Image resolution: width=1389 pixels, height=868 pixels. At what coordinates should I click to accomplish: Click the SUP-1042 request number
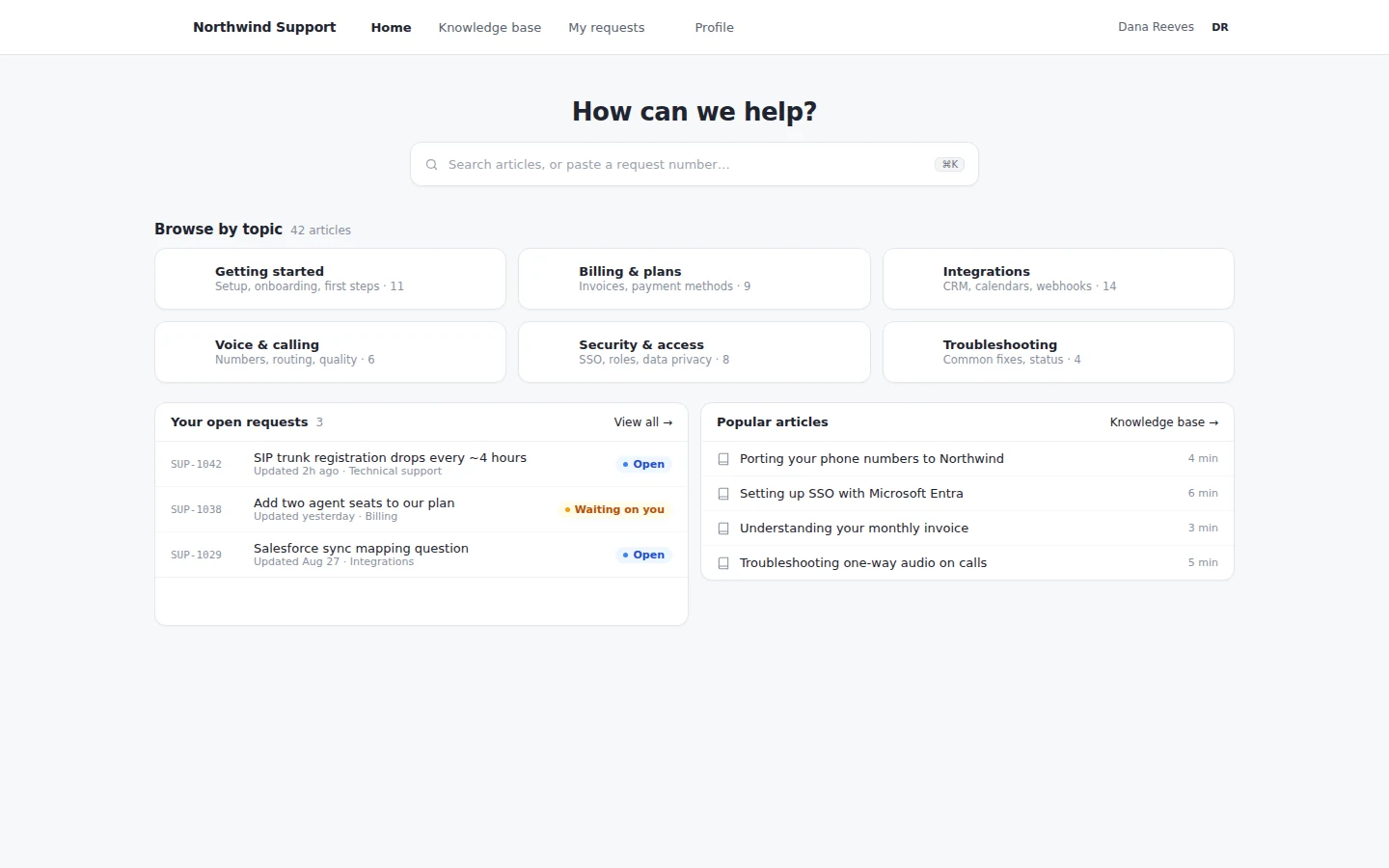click(196, 465)
